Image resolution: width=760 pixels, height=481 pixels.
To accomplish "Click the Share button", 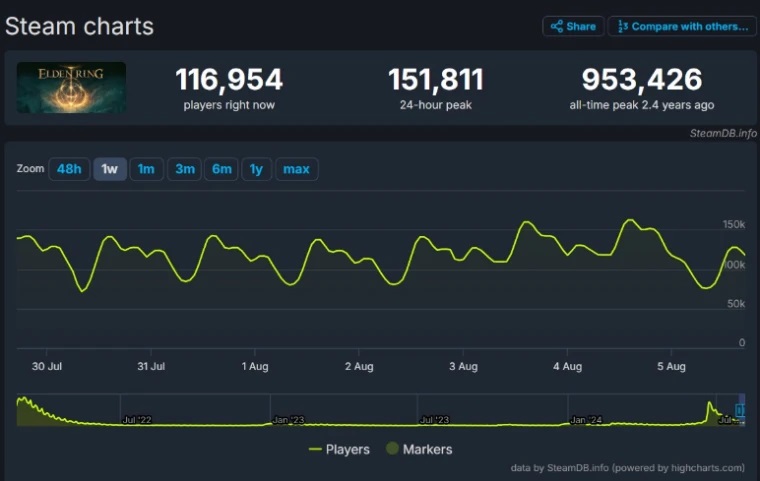I will (573, 26).
